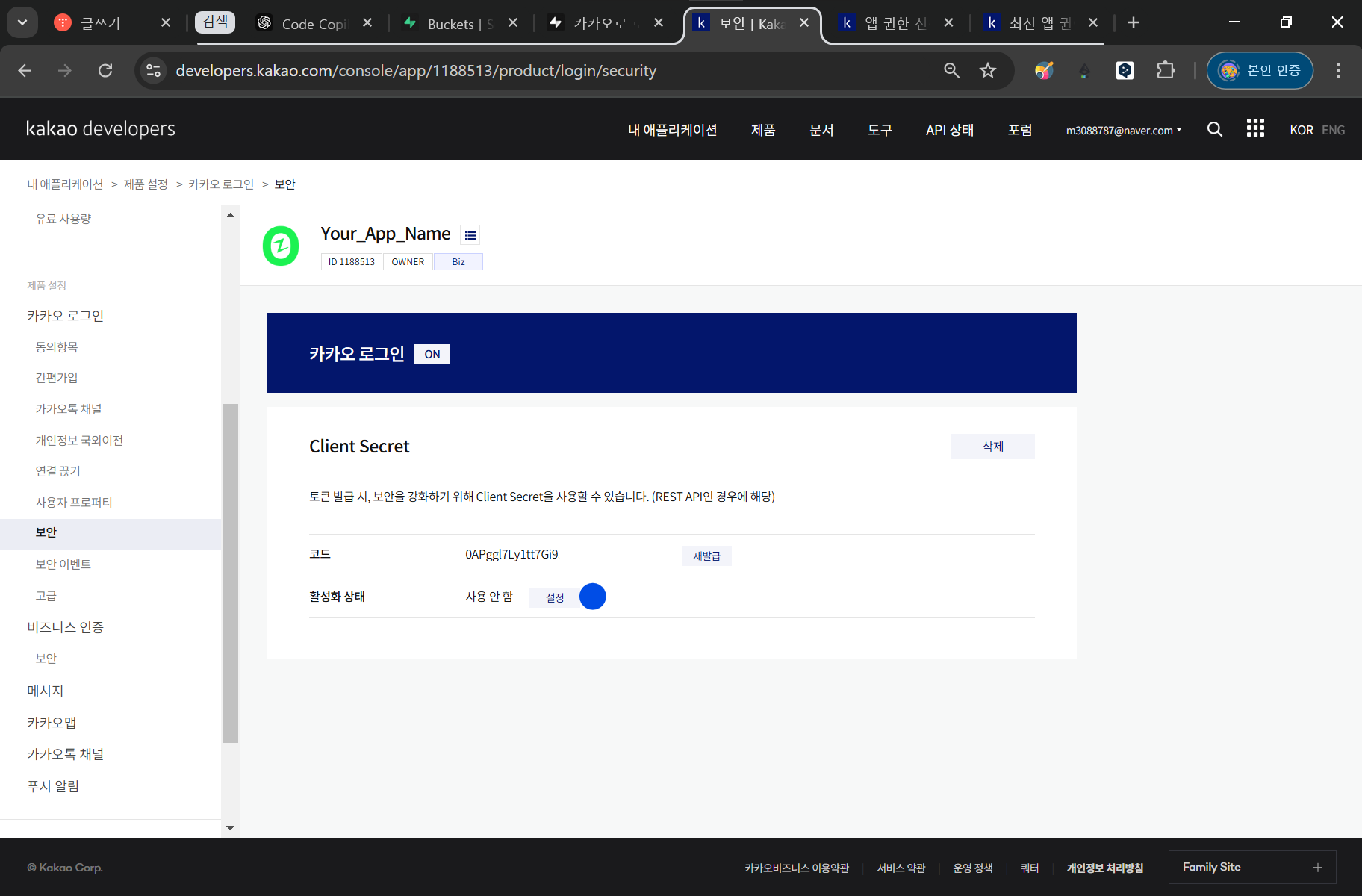
Task: Open the colorful paint extension icon
Action: click(1044, 70)
